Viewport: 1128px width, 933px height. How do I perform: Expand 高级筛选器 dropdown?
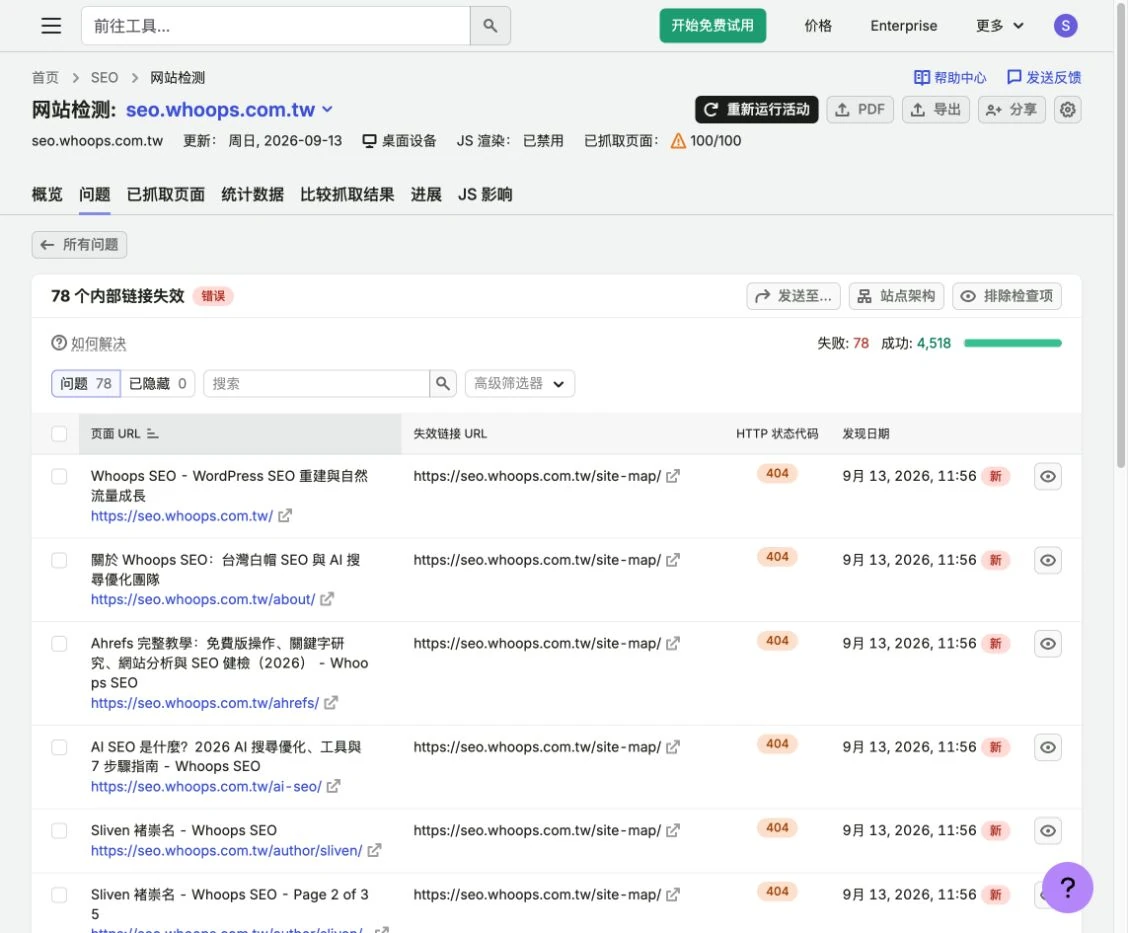coord(519,383)
